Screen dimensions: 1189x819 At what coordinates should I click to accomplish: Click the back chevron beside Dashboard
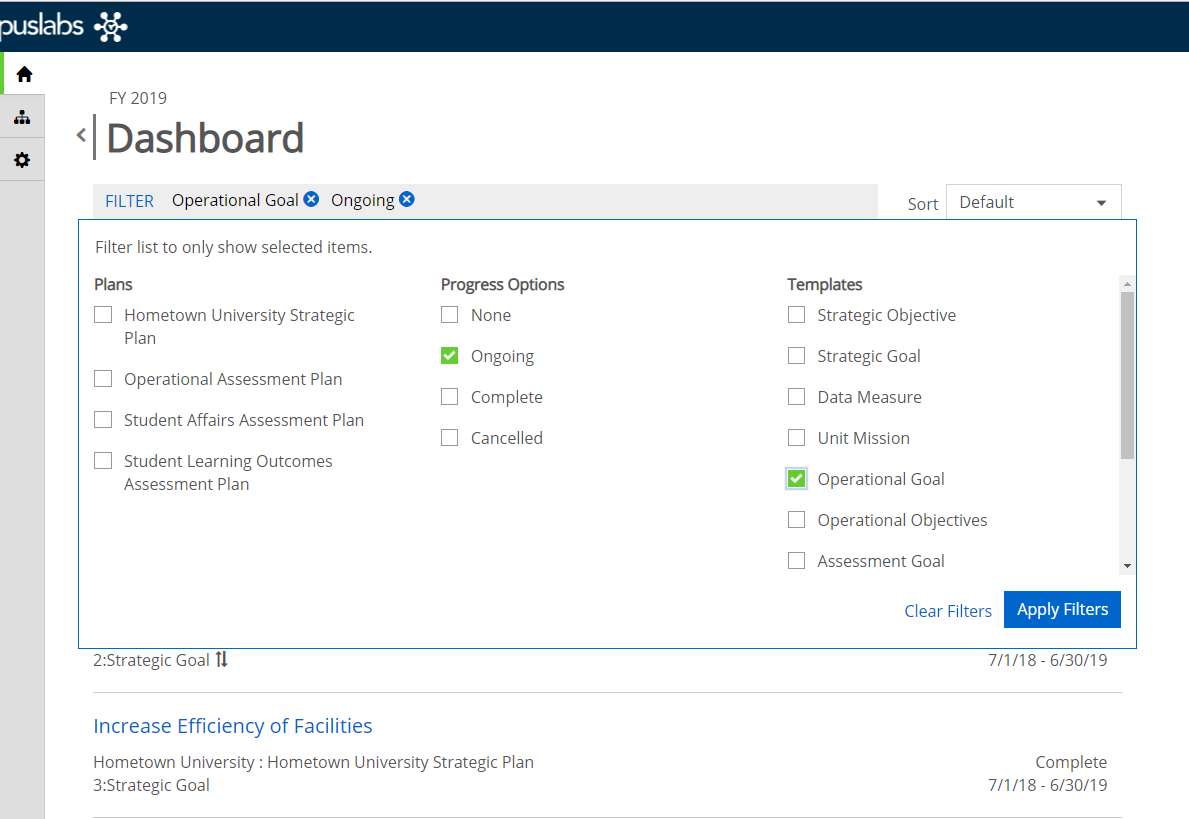click(x=81, y=136)
